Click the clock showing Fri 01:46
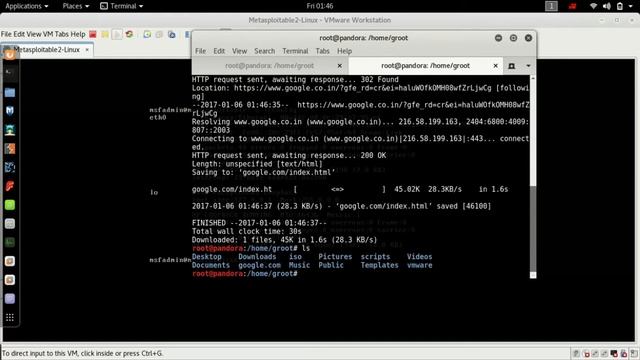The height and width of the screenshot is (360, 640). click(x=320, y=6)
